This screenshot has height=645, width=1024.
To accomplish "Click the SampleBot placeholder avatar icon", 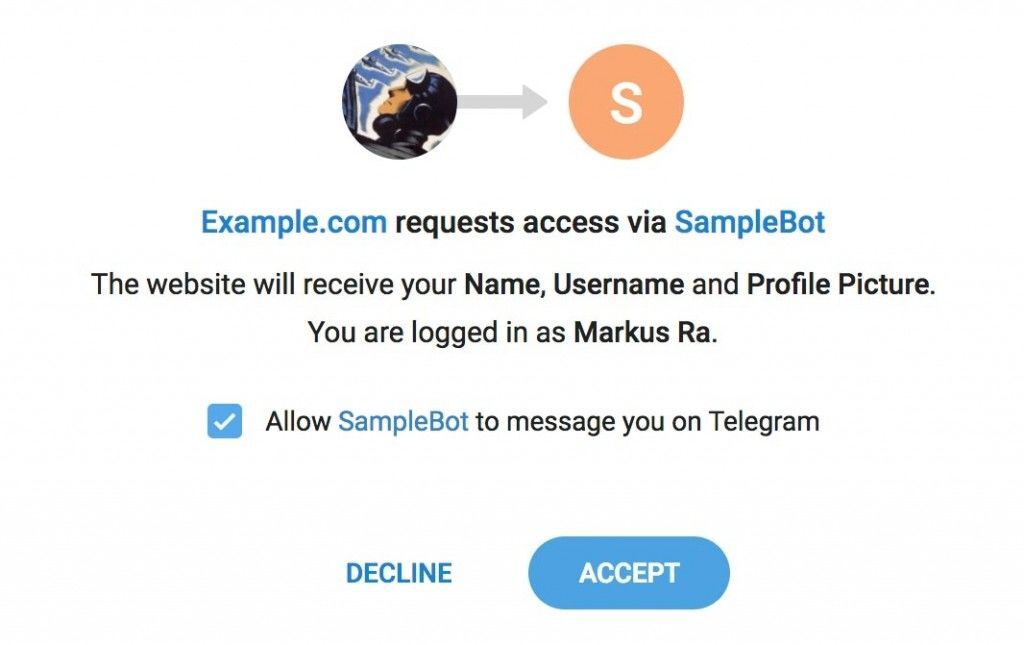I will 625,100.
